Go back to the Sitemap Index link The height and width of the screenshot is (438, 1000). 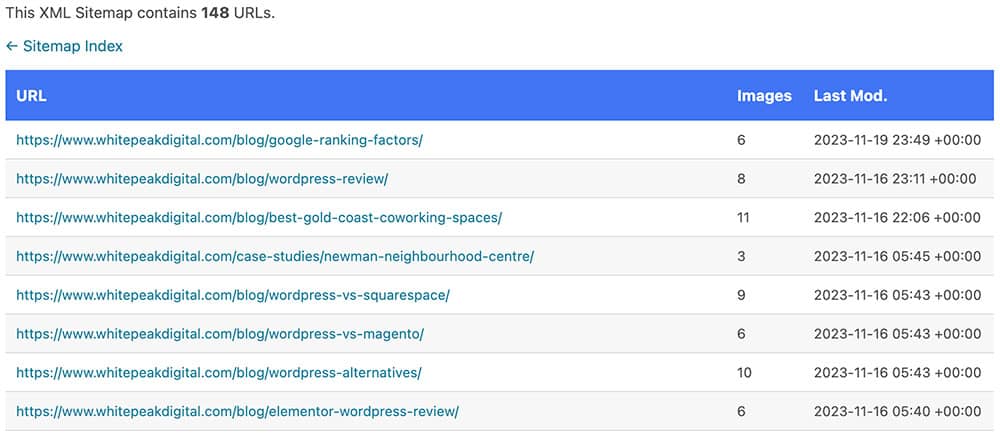coord(64,47)
